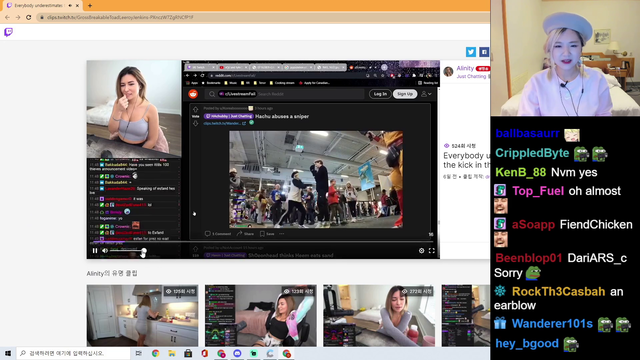Open the kitchen clip thumbnail with 125 views

(x=142, y=316)
